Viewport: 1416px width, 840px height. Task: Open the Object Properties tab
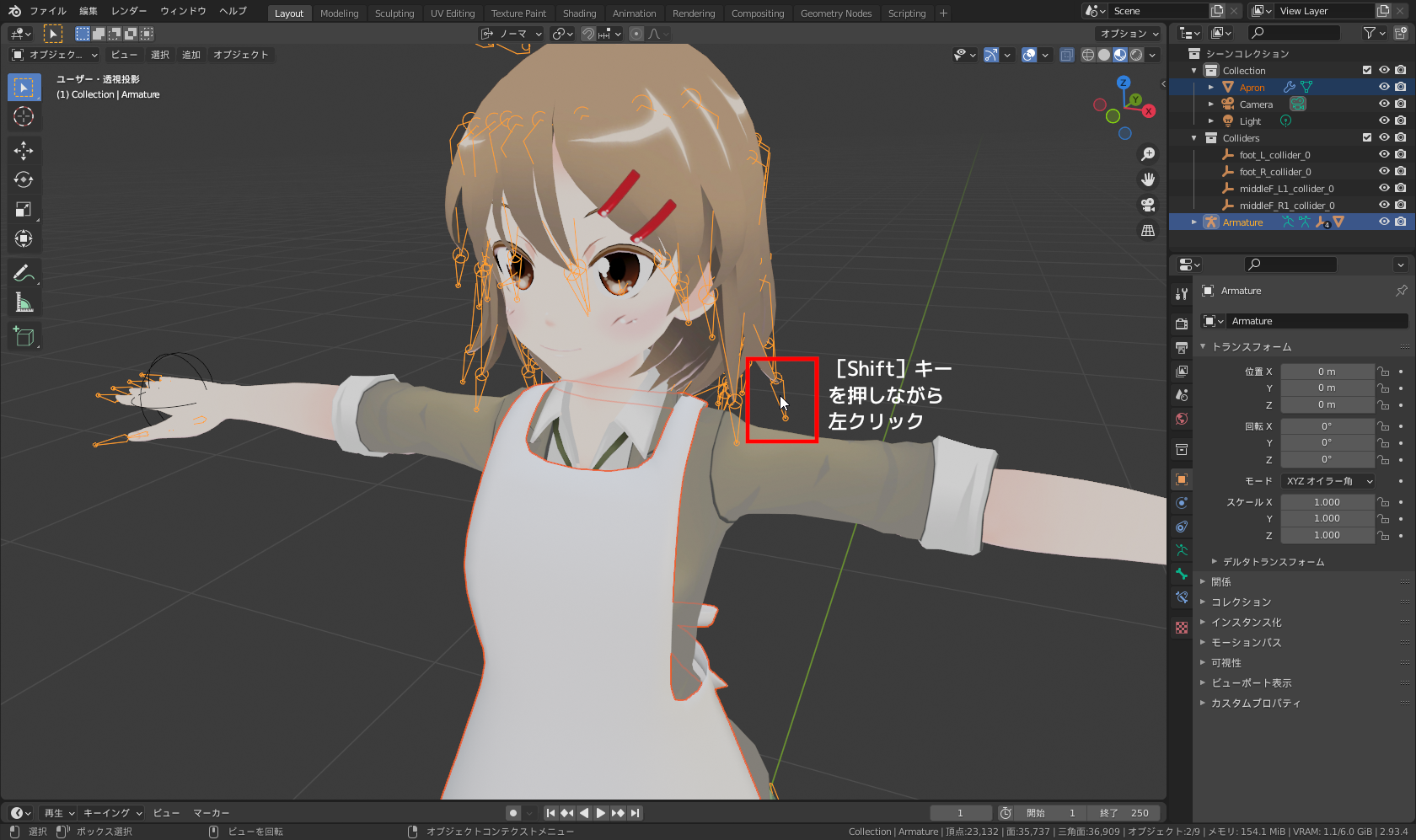[1181, 479]
